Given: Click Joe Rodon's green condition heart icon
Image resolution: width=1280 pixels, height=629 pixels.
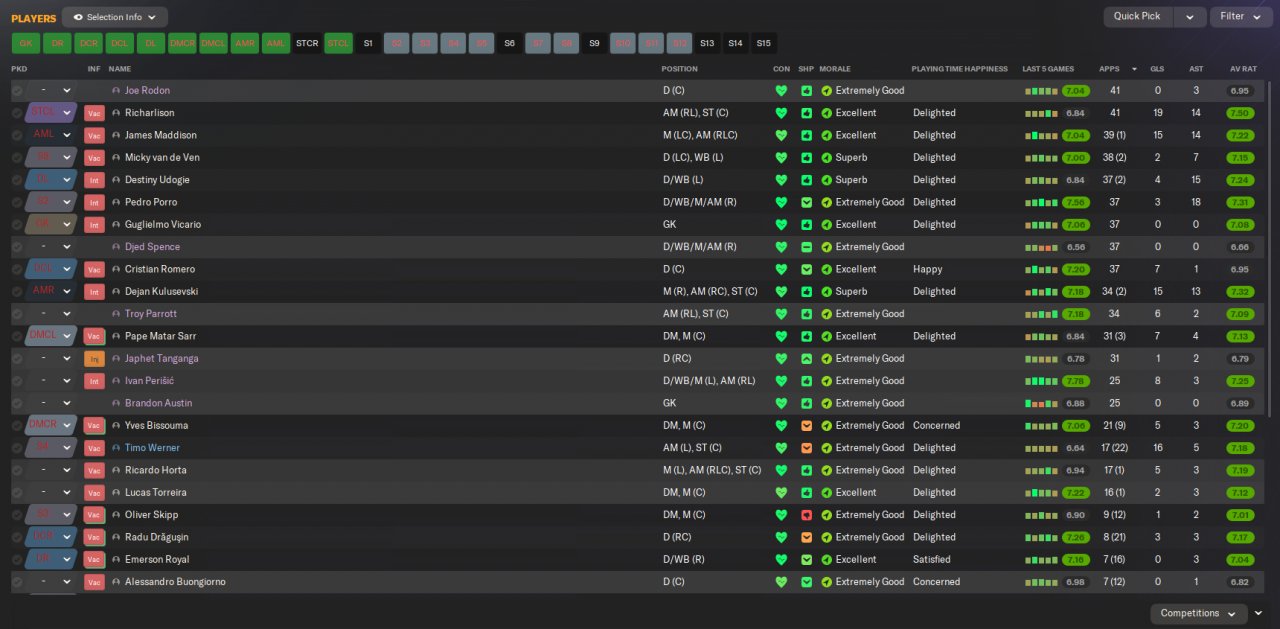Looking at the screenshot, I should coord(781,91).
